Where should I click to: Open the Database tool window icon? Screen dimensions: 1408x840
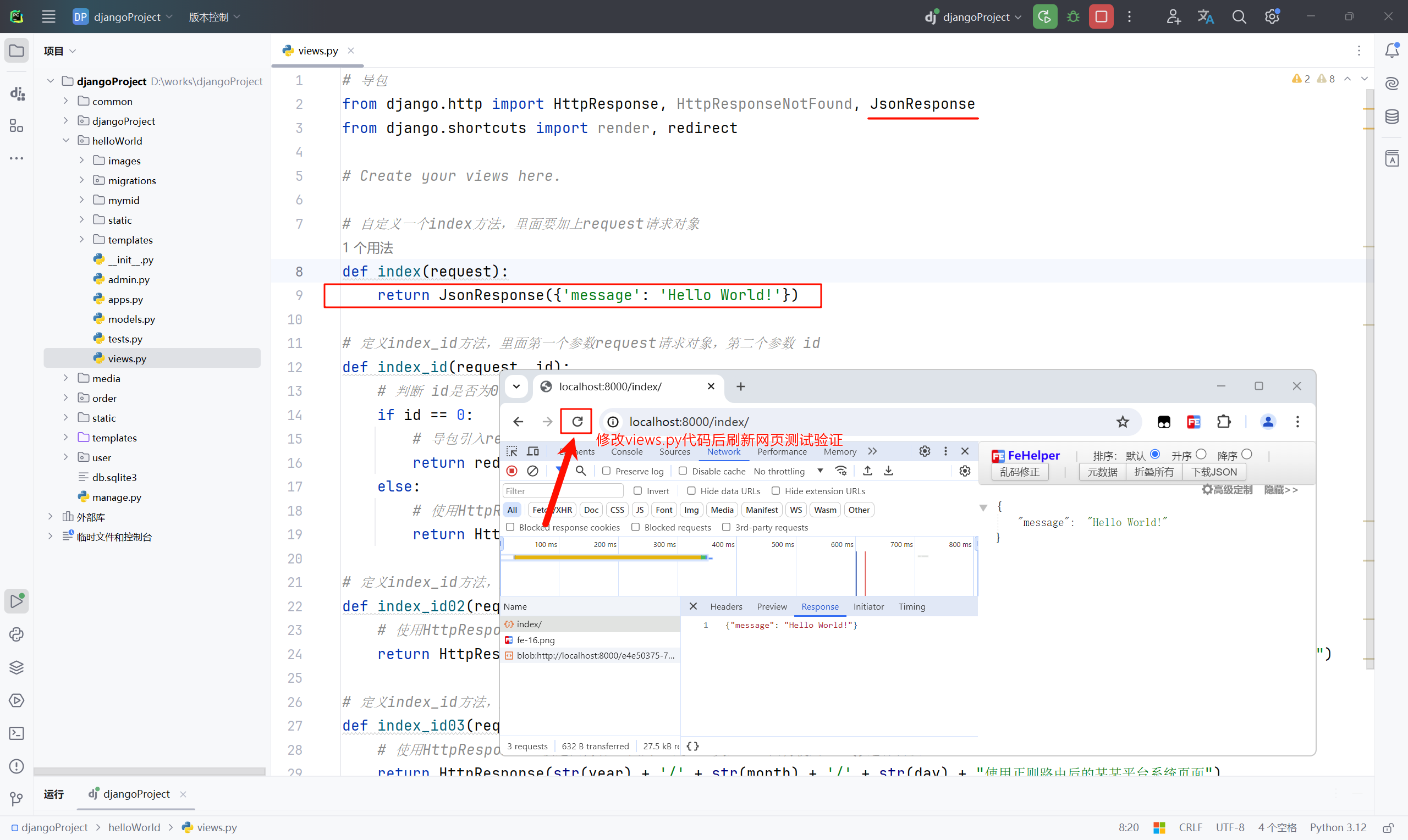pos(1391,117)
